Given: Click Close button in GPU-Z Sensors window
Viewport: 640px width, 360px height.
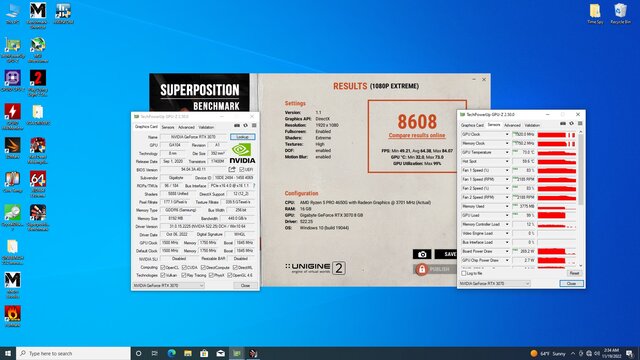Looking at the screenshot, I should [x=571, y=283].
